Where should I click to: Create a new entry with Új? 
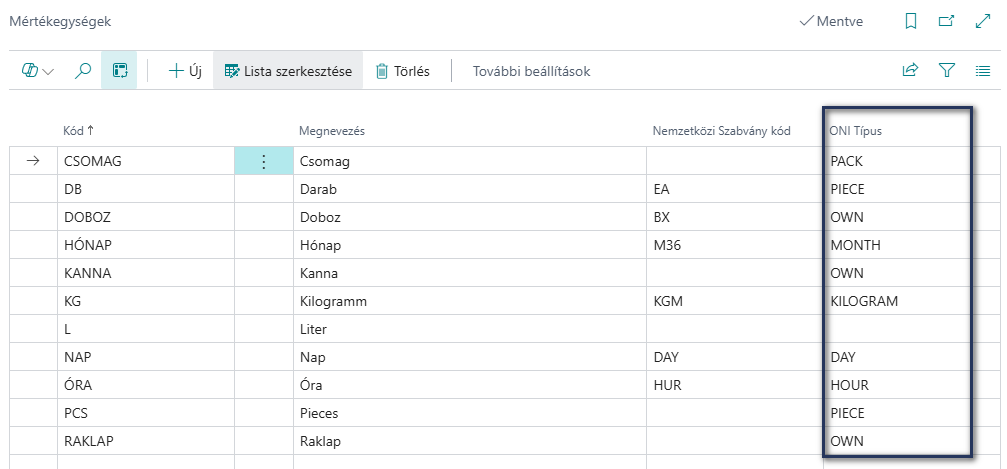pyautogui.click(x=185, y=71)
